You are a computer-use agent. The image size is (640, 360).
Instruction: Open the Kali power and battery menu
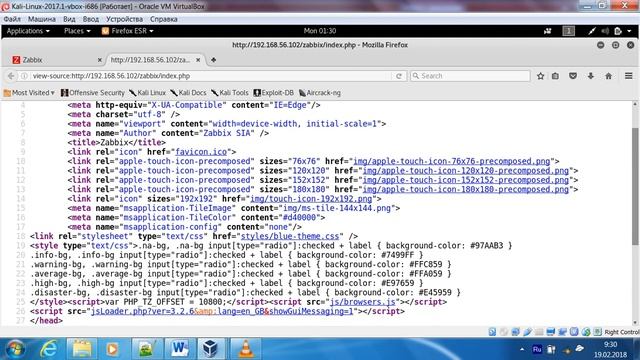click(622, 31)
